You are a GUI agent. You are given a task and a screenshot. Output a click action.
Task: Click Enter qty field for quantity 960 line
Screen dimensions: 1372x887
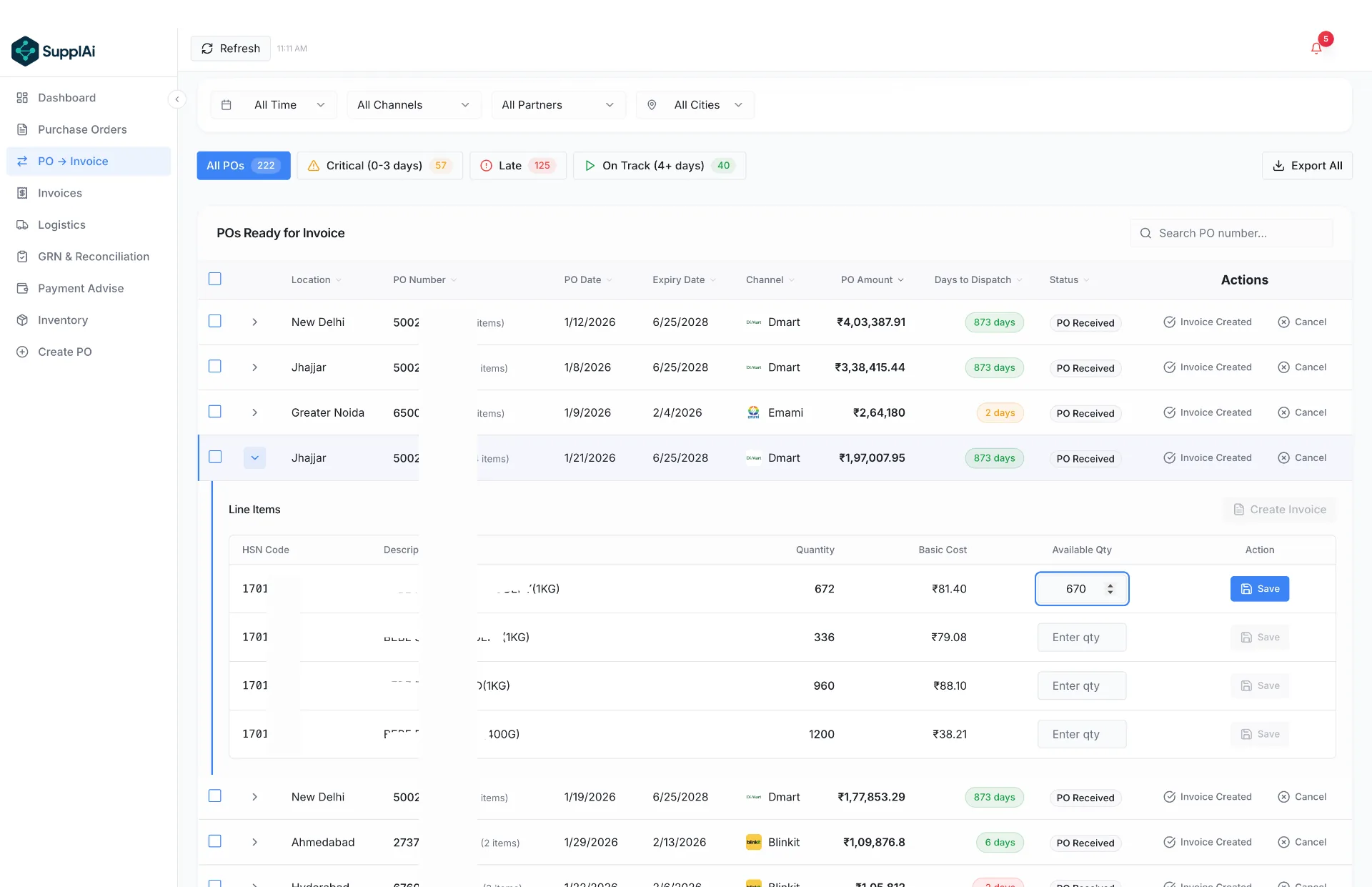tap(1082, 686)
